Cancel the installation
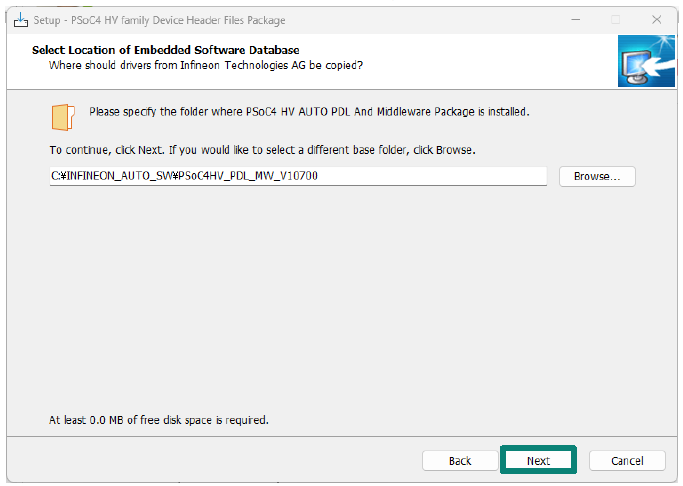The height and width of the screenshot is (486, 683). point(627,461)
